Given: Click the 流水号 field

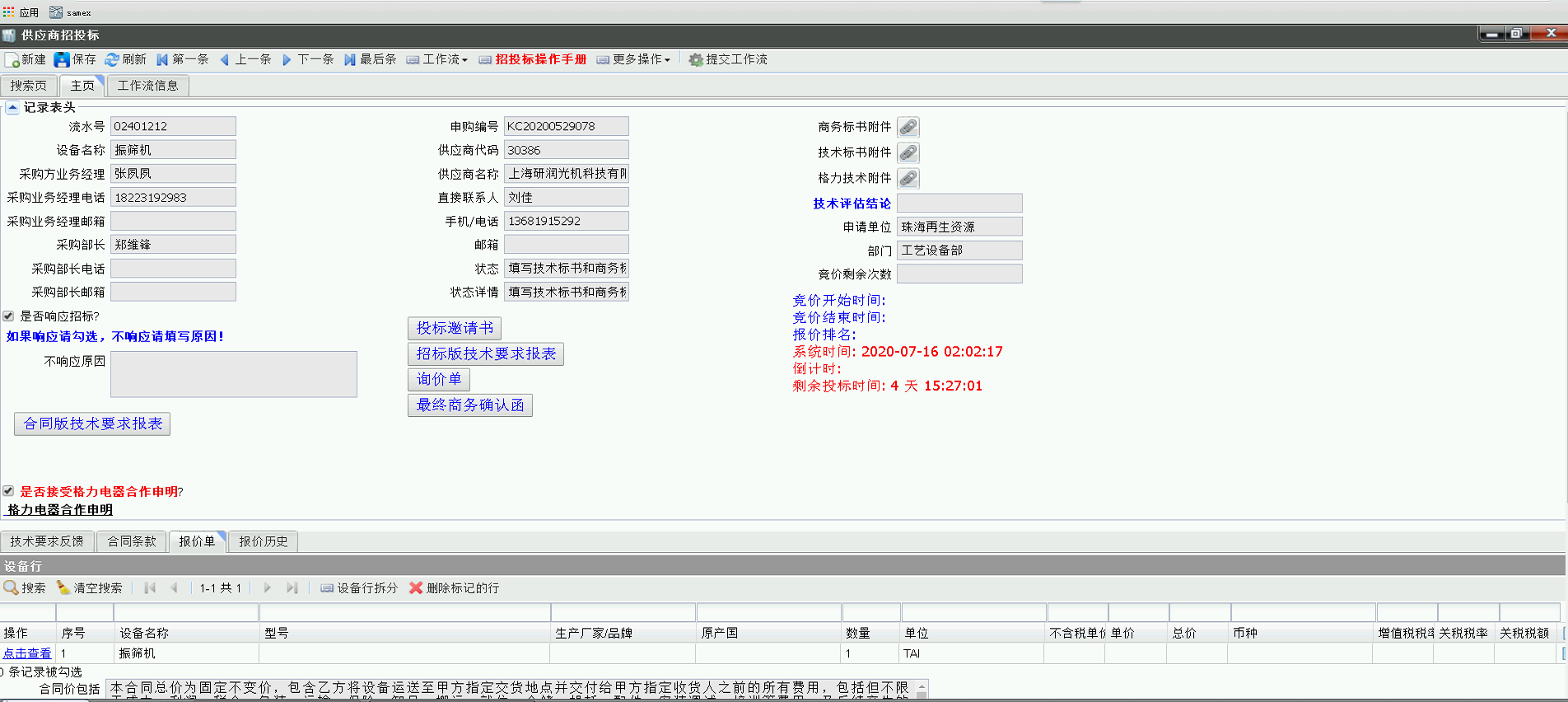Looking at the screenshot, I should point(173,126).
